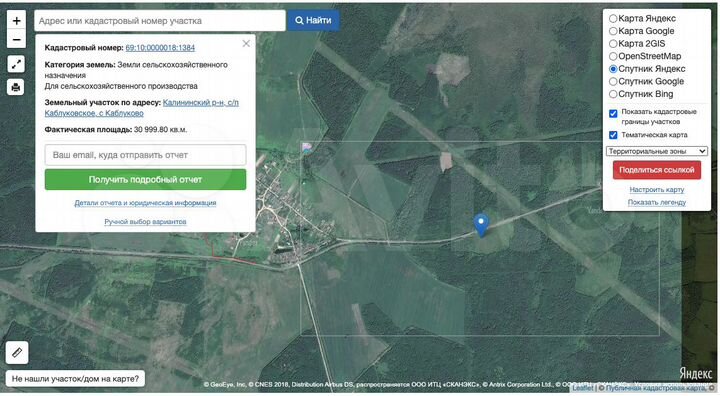The width and height of the screenshot is (720, 396).
Task: Open Ручной выбор вариантов link
Action: tap(145, 222)
